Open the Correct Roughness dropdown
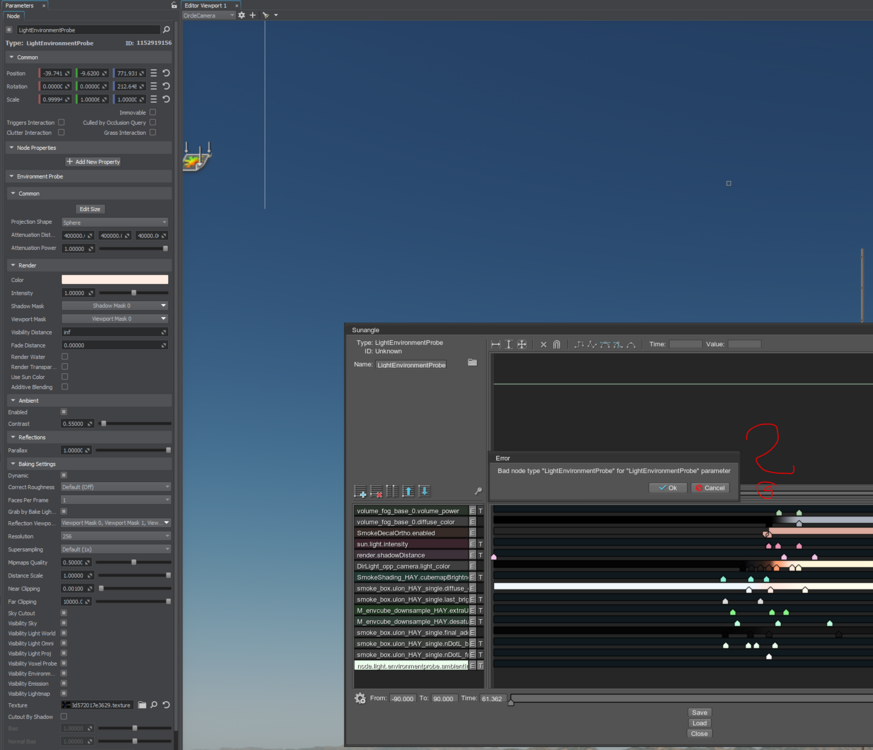 click(x=115, y=485)
